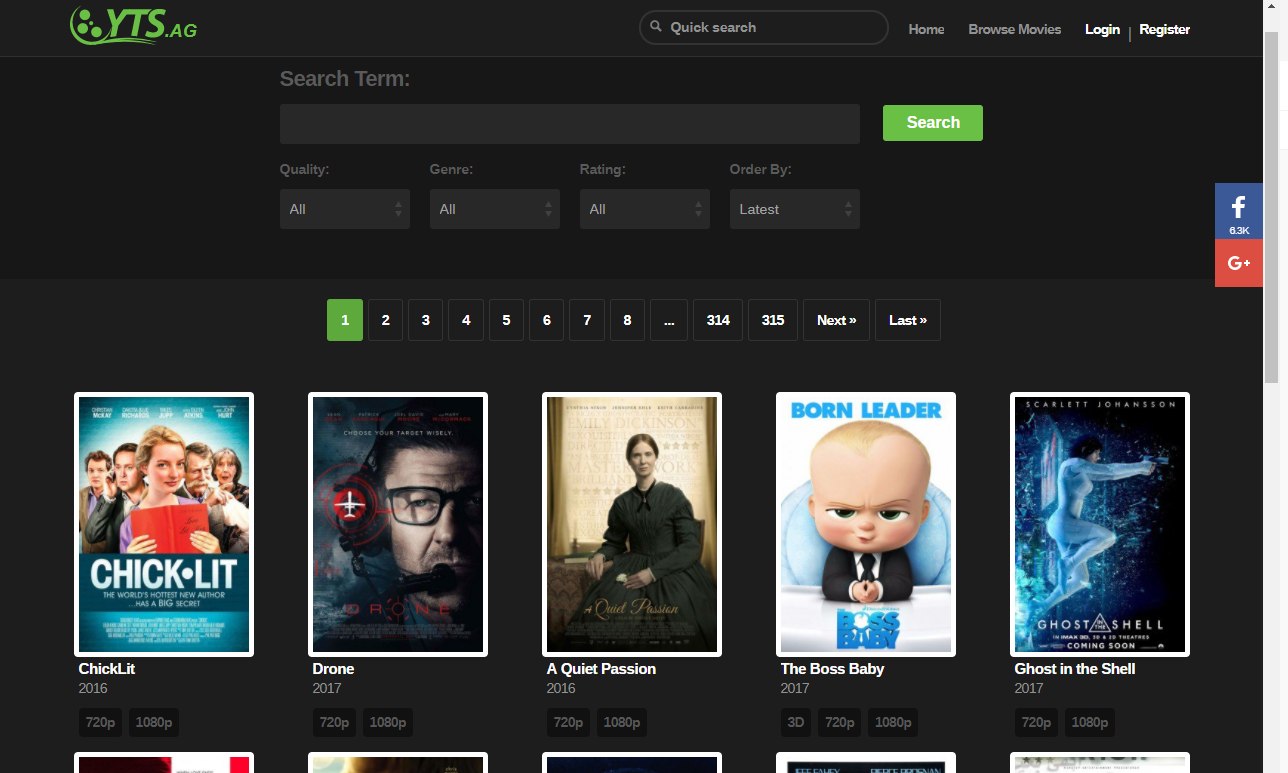Click the Next page button

[x=836, y=319]
